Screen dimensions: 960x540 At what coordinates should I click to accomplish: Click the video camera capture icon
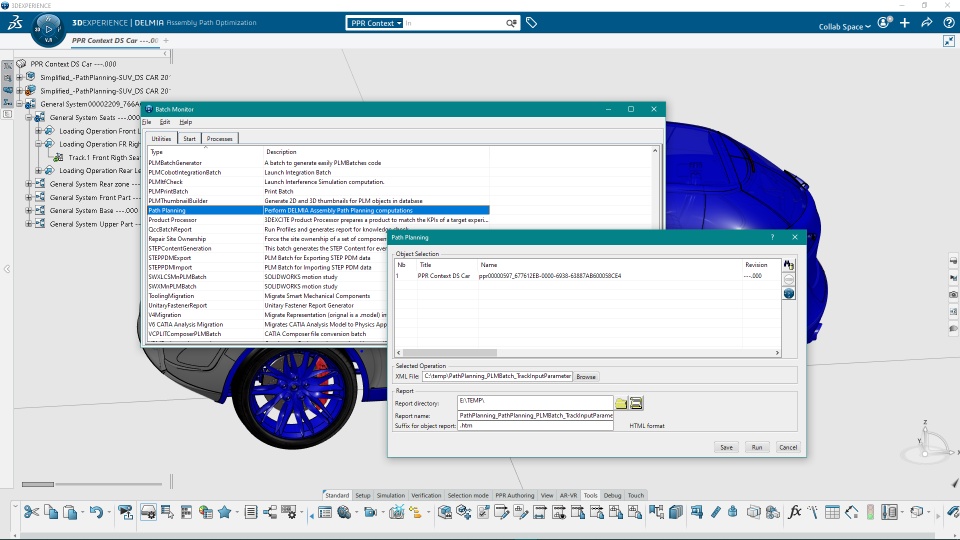click(x=370, y=512)
